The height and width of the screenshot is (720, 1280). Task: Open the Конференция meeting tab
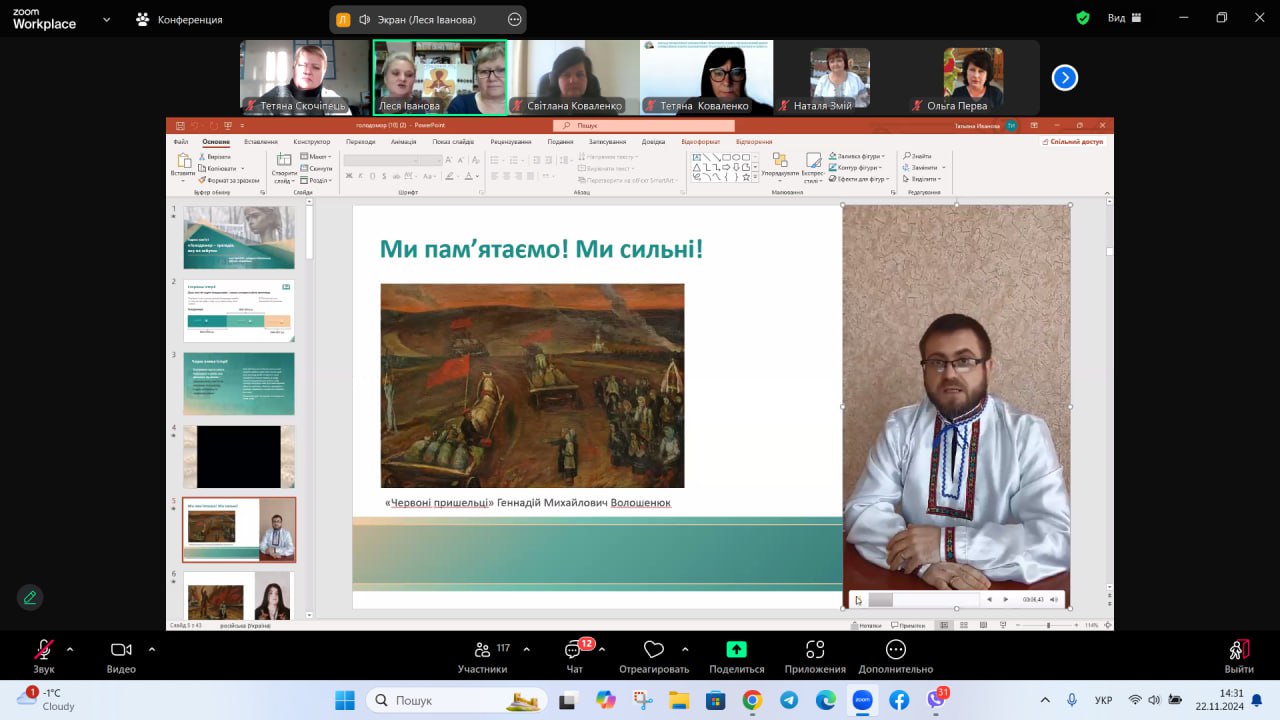tap(180, 19)
